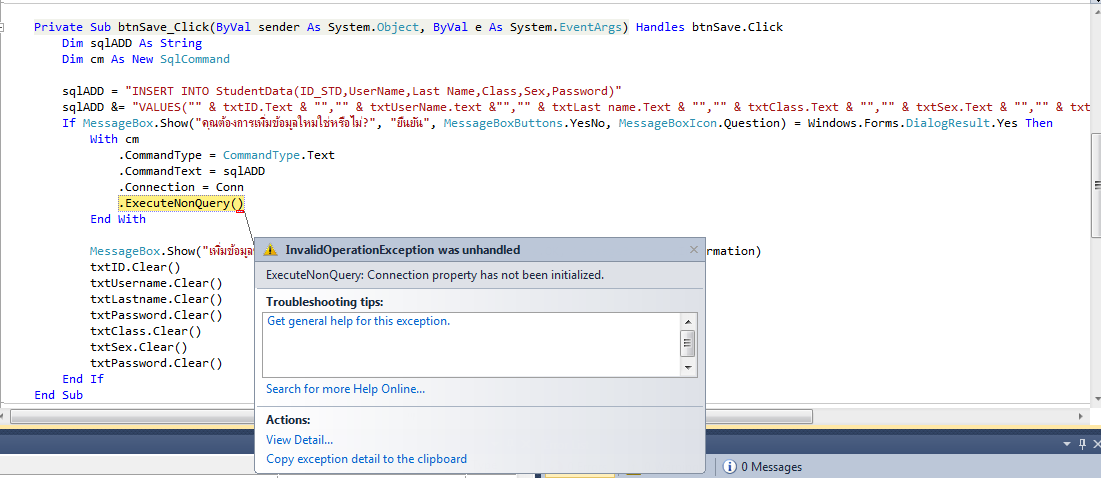Click the warning icon in exception title

click(x=270, y=250)
